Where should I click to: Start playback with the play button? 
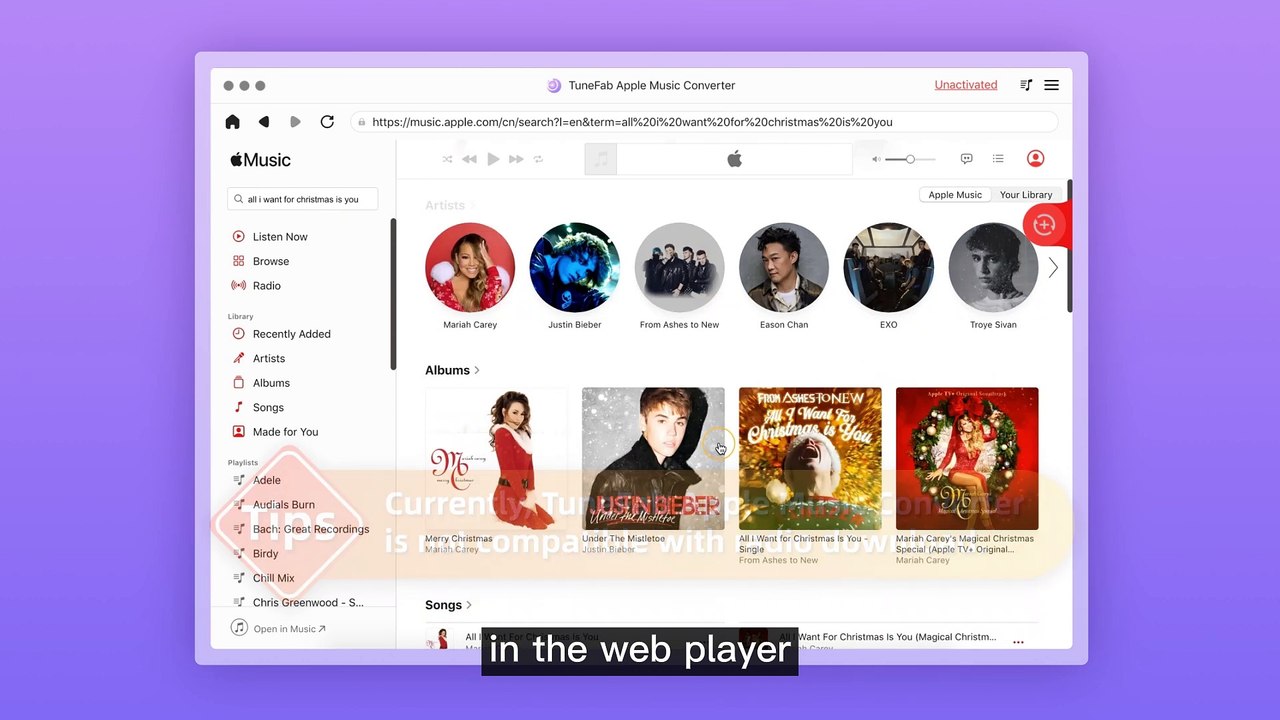click(x=493, y=159)
